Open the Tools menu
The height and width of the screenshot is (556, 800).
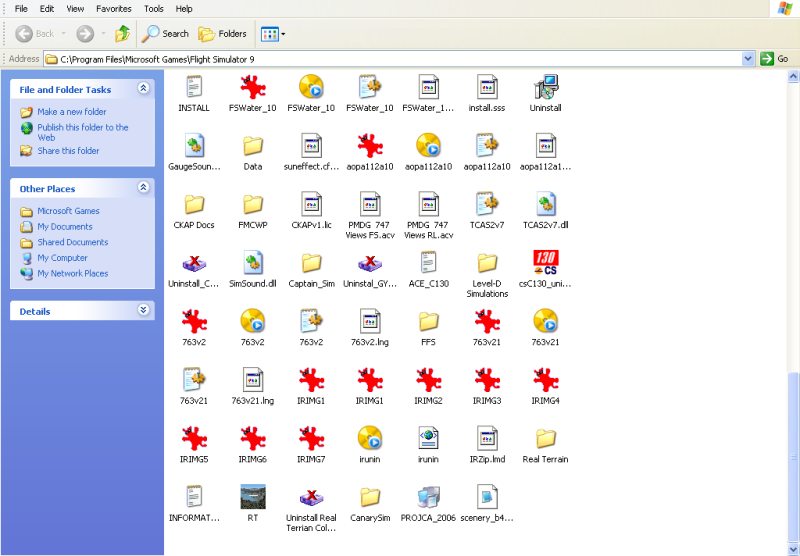(153, 8)
